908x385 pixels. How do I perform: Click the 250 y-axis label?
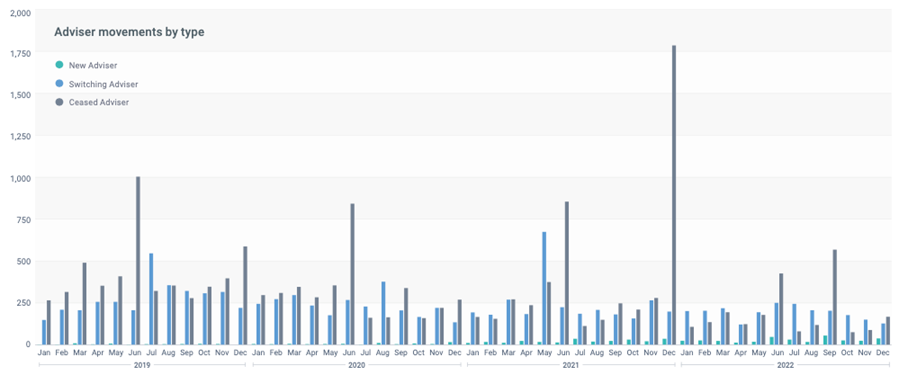(x=24, y=303)
